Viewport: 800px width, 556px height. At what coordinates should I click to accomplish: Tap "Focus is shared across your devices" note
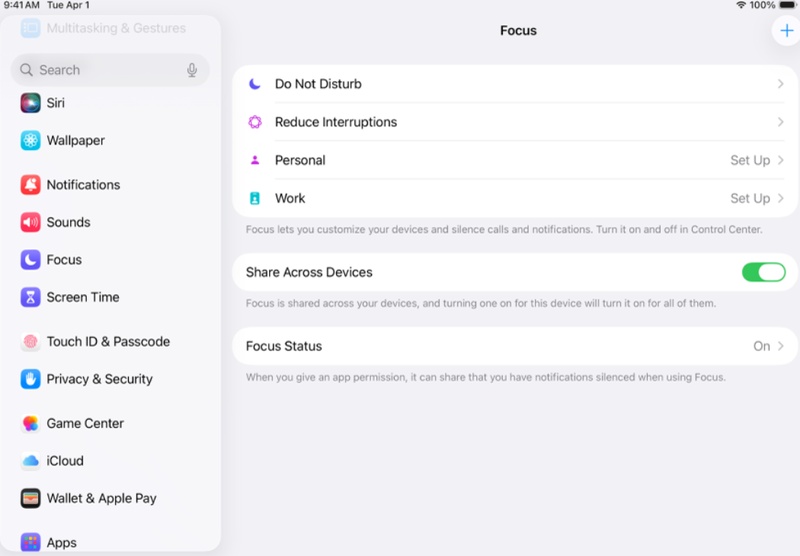[481, 304]
